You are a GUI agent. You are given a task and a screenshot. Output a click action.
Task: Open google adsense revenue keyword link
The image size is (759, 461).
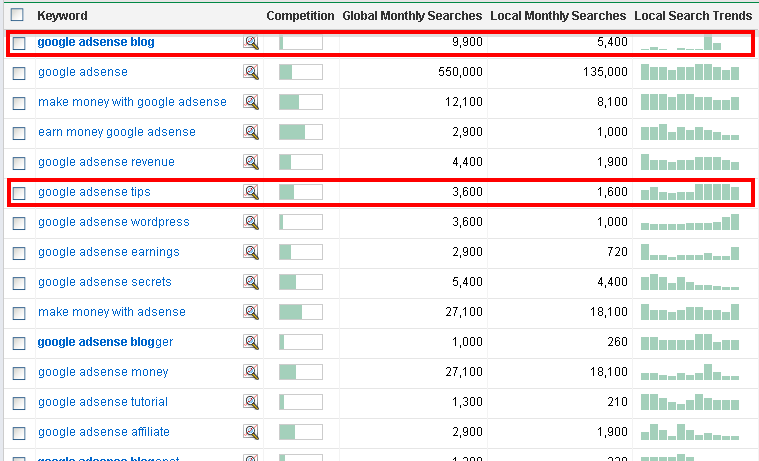pos(106,162)
